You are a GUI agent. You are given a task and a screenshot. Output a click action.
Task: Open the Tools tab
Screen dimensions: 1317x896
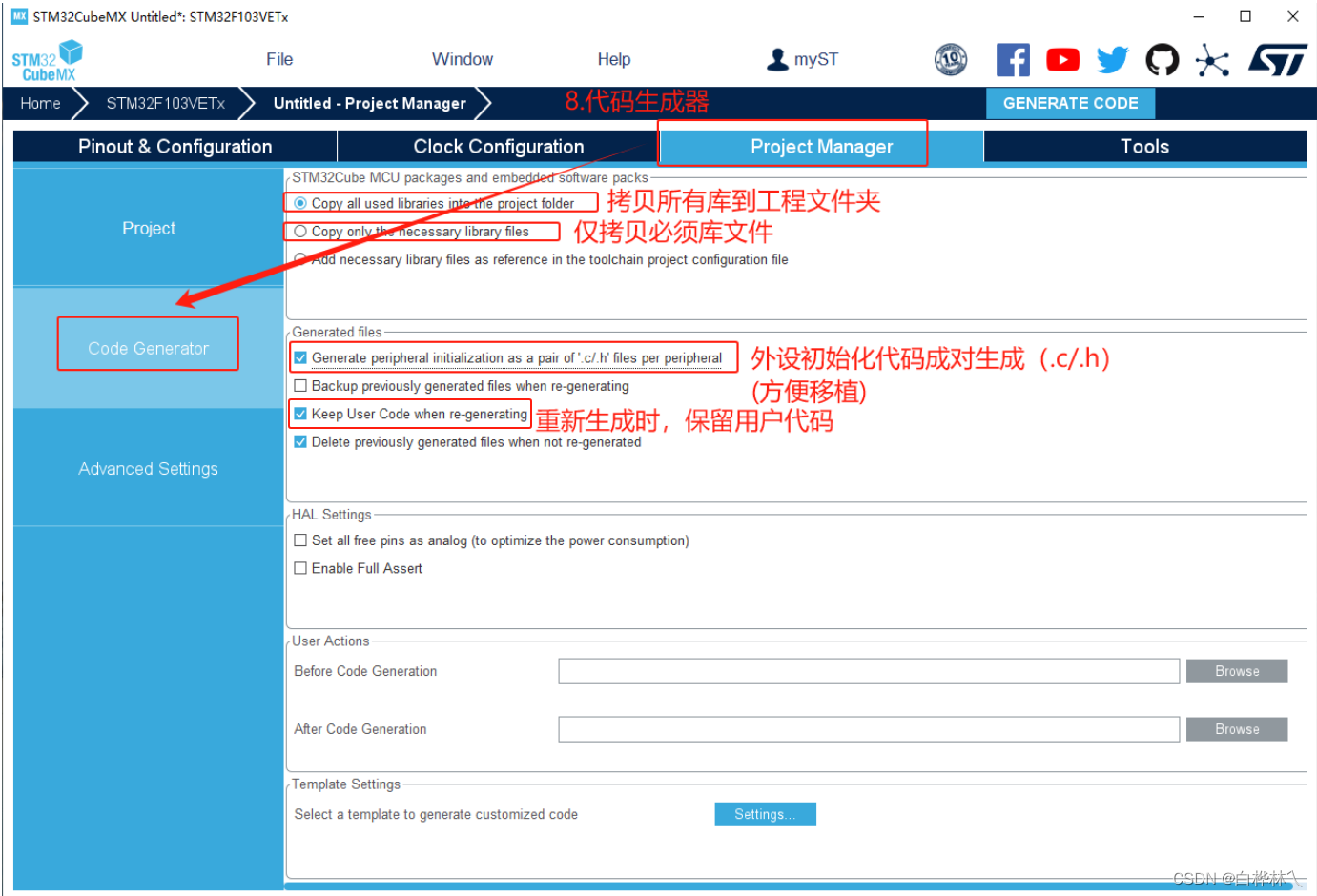pyautogui.click(x=1144, y=146)
